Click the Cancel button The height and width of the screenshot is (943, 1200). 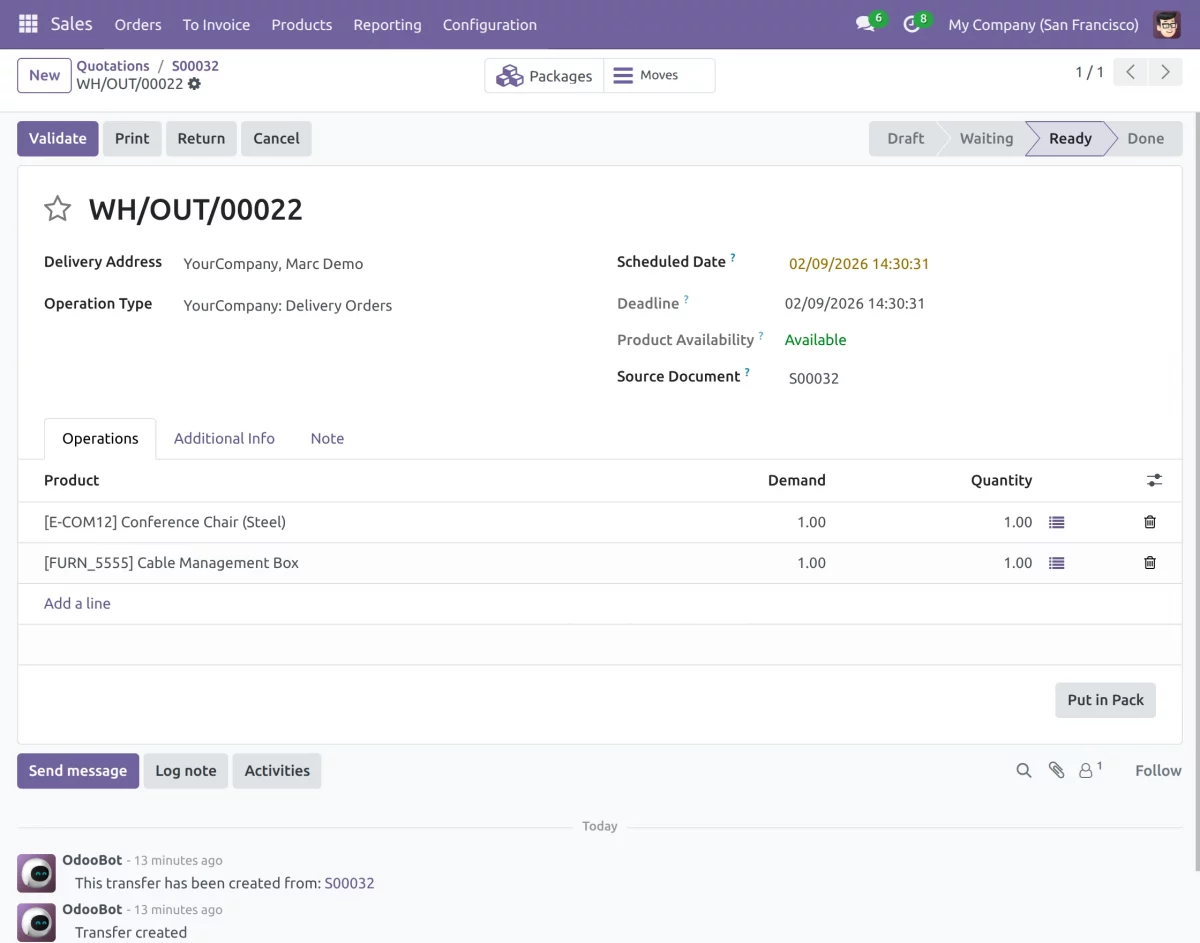(x=276, y=138)
